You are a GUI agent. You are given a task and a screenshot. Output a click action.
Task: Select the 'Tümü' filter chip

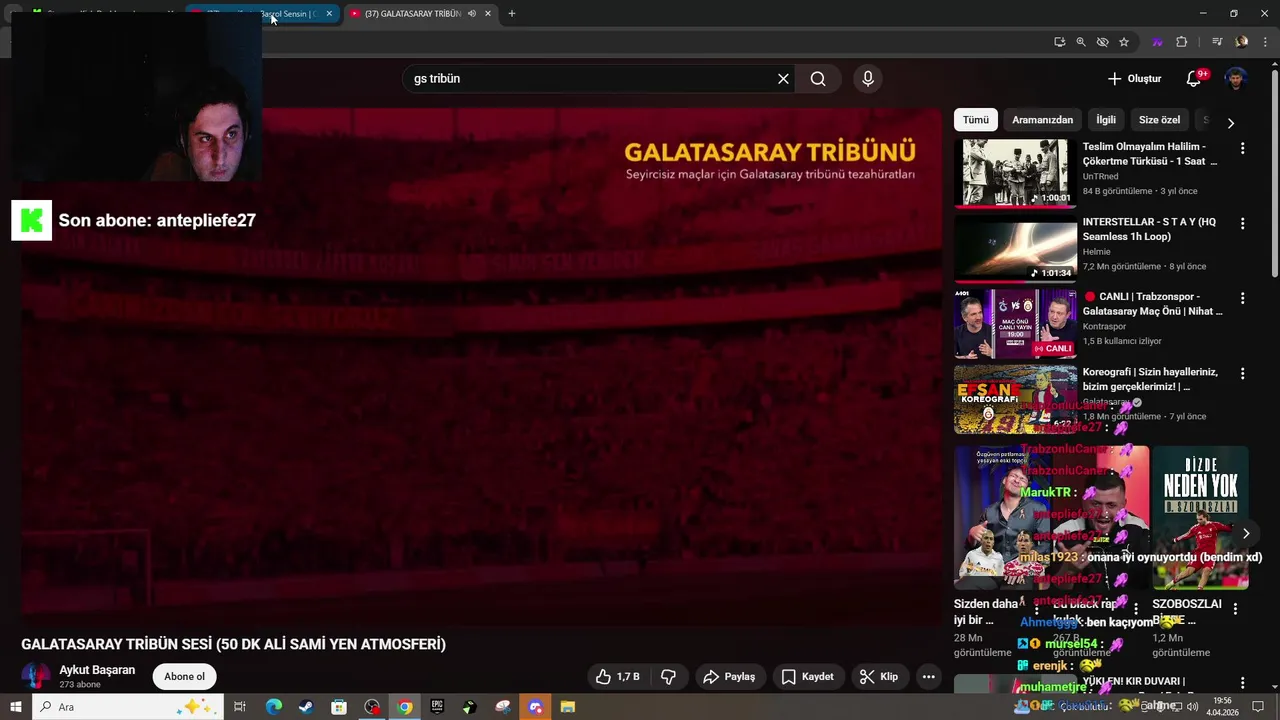pyautogui.click(x=976, y=120)
